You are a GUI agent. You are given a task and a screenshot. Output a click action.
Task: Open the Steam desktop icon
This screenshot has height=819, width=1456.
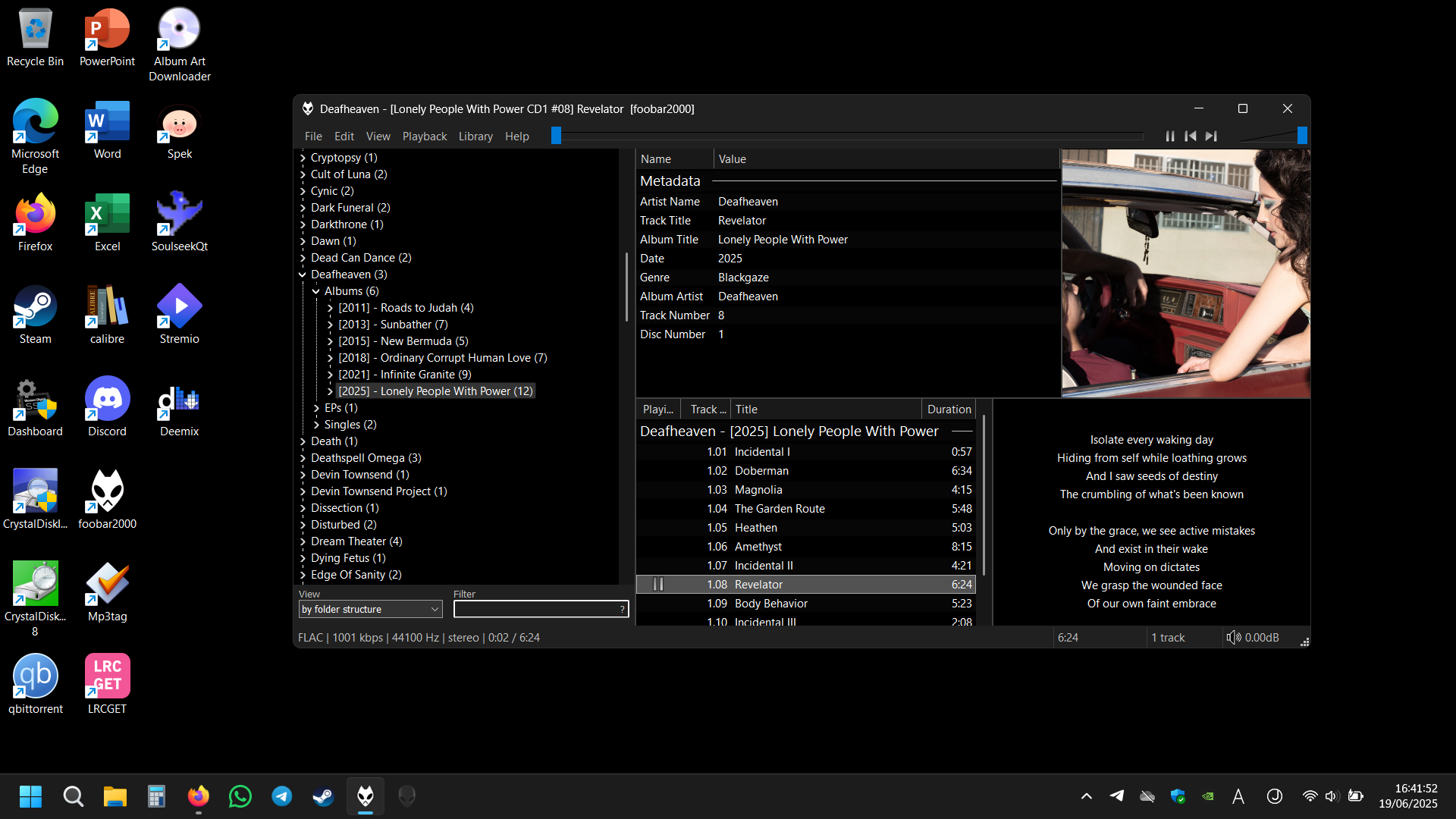coord(36,314)
